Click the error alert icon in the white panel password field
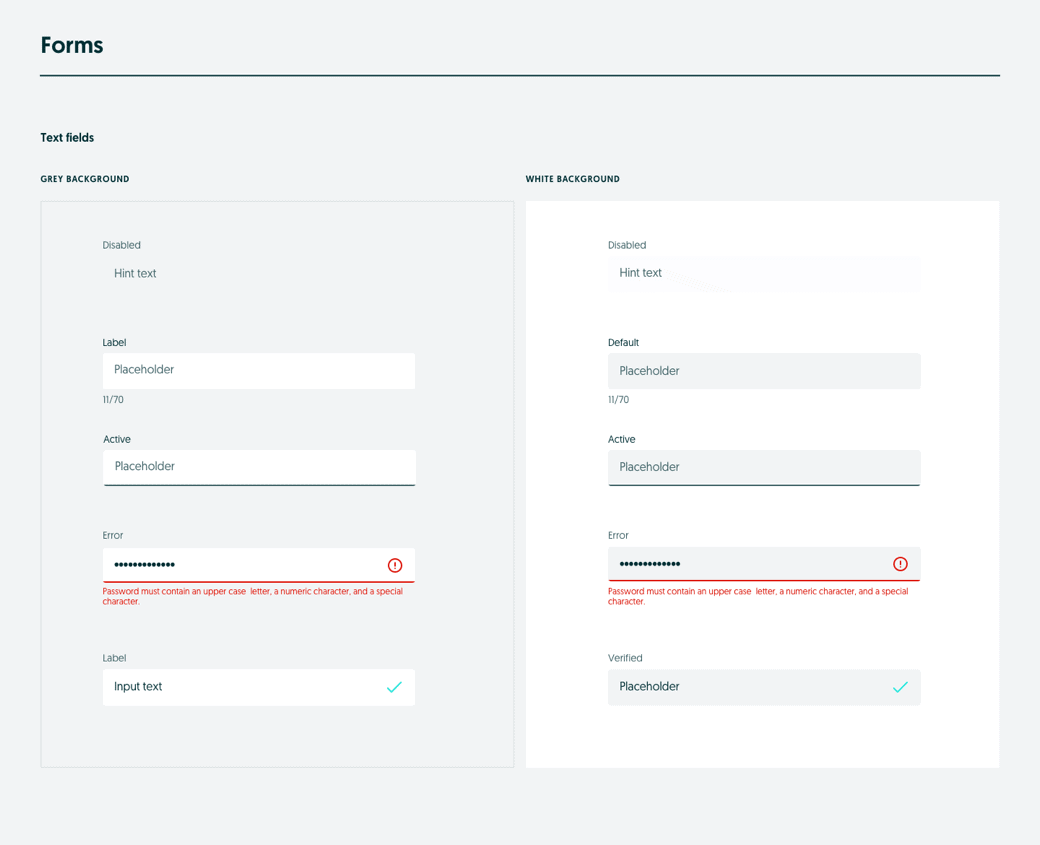1040x845 pixels. 900,564
